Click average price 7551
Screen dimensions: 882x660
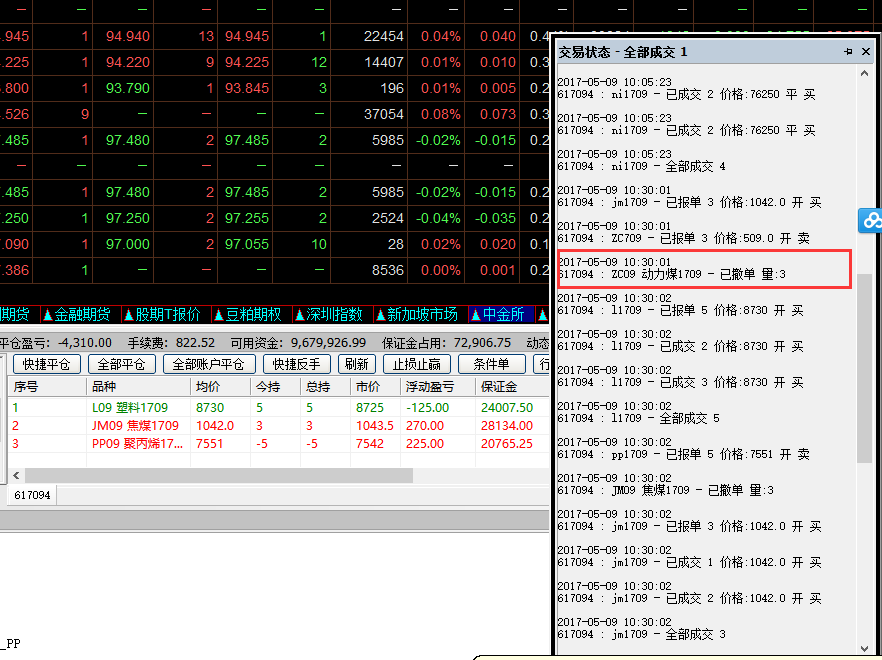pyautogui.click(x=210, y=444)
